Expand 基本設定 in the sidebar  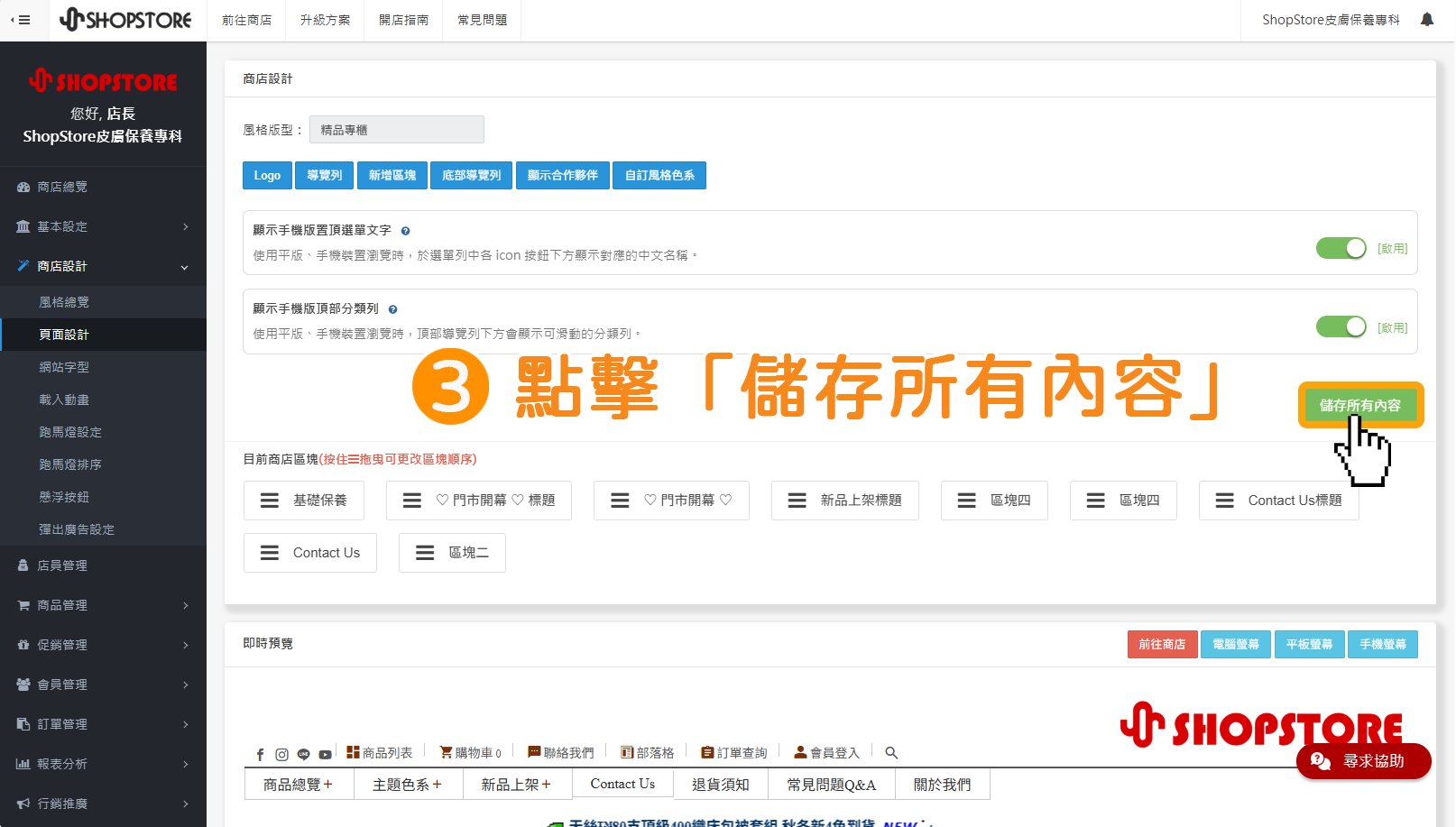pyautogui.click(x=103, y=226)
